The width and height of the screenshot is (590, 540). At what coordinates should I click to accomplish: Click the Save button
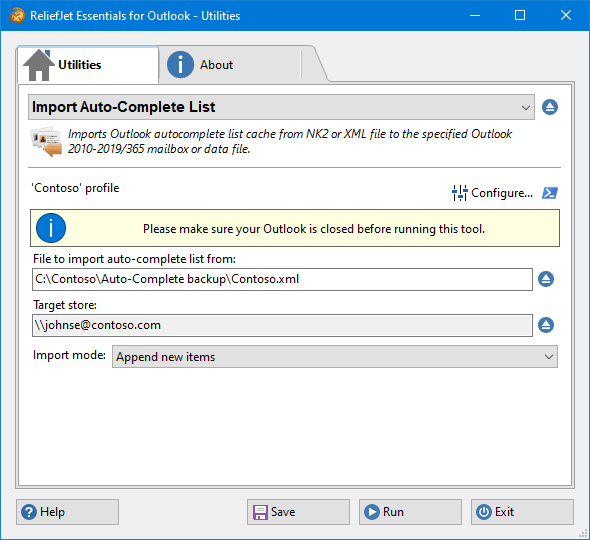pos(298,512)
